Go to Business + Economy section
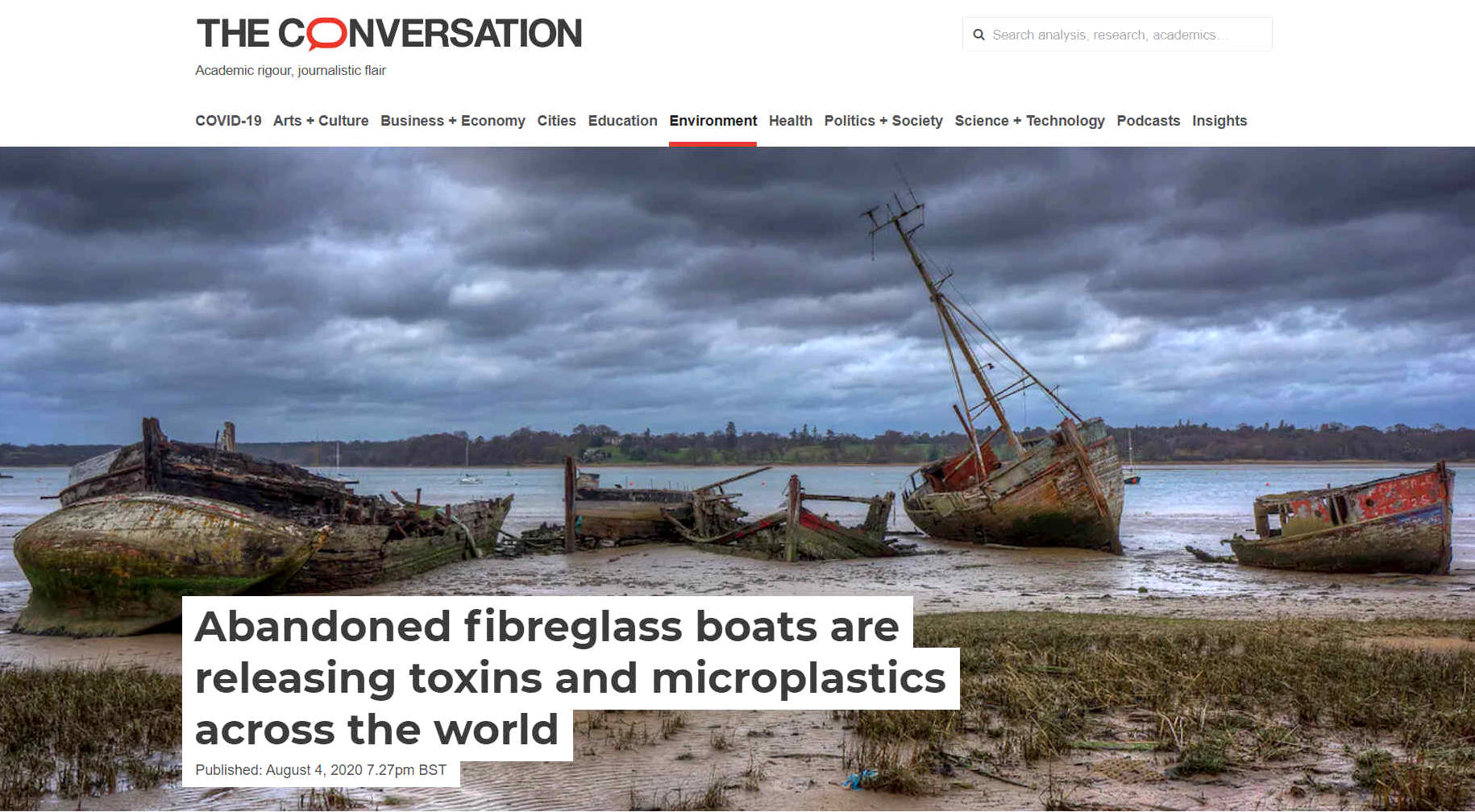1475x812 pixels. pos(453,121)
